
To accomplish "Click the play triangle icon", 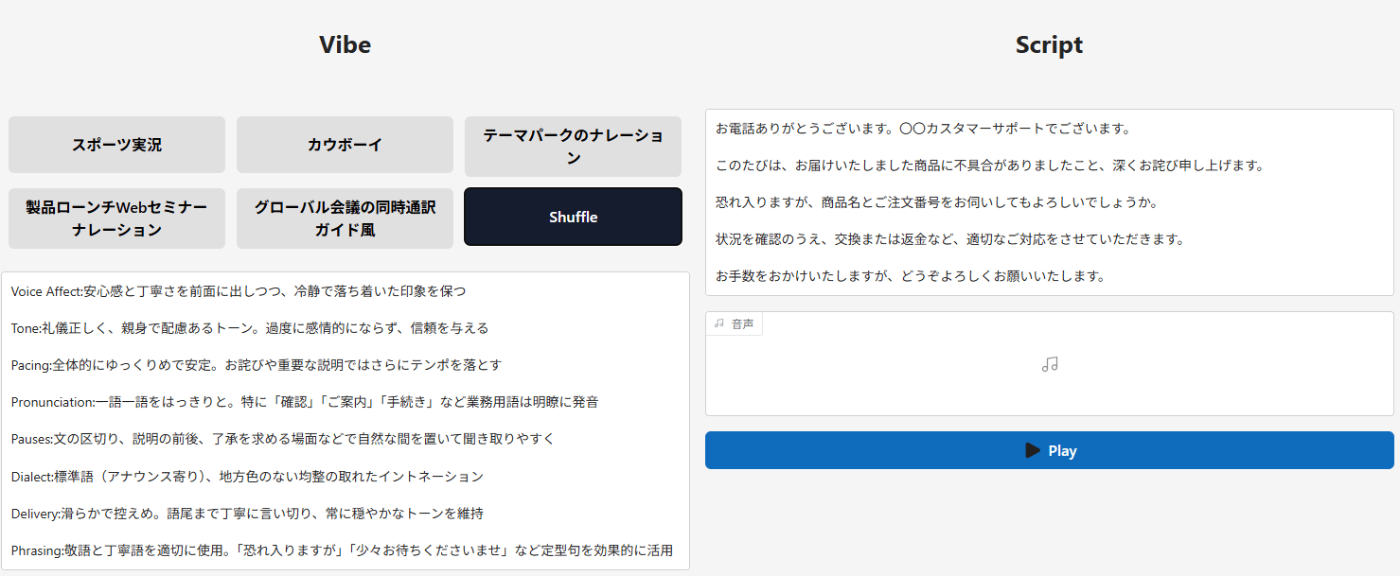I will click(1033, 450).
